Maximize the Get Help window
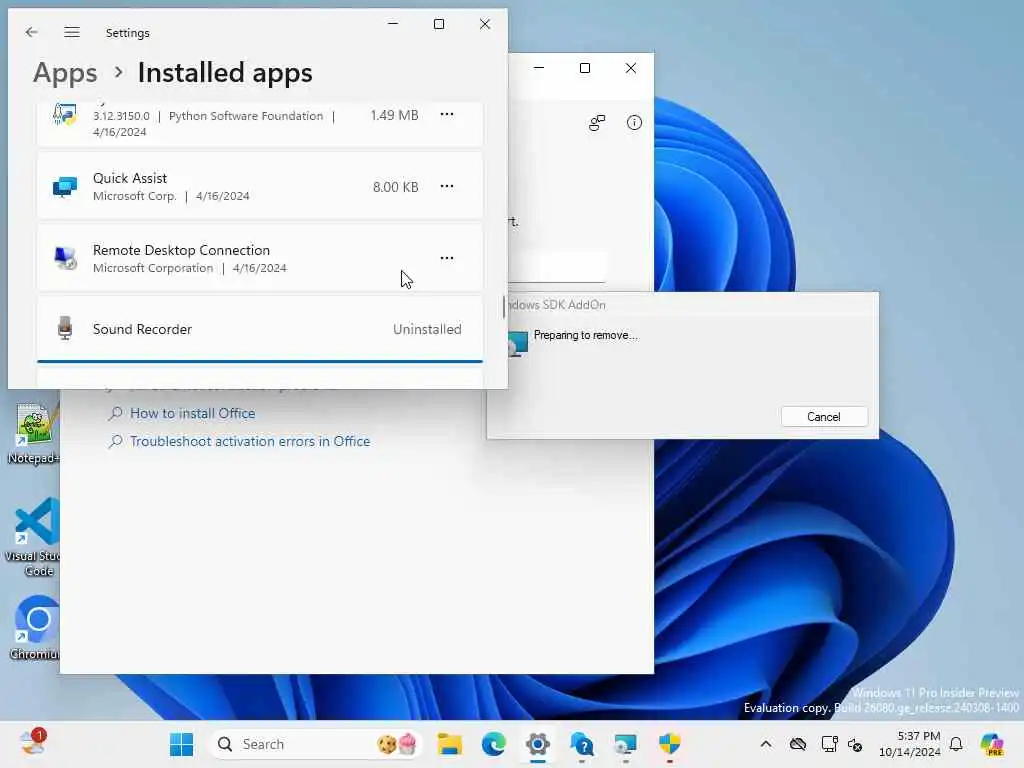The image size is (1024, 768). pyautogui.click(x=585, y=68)
